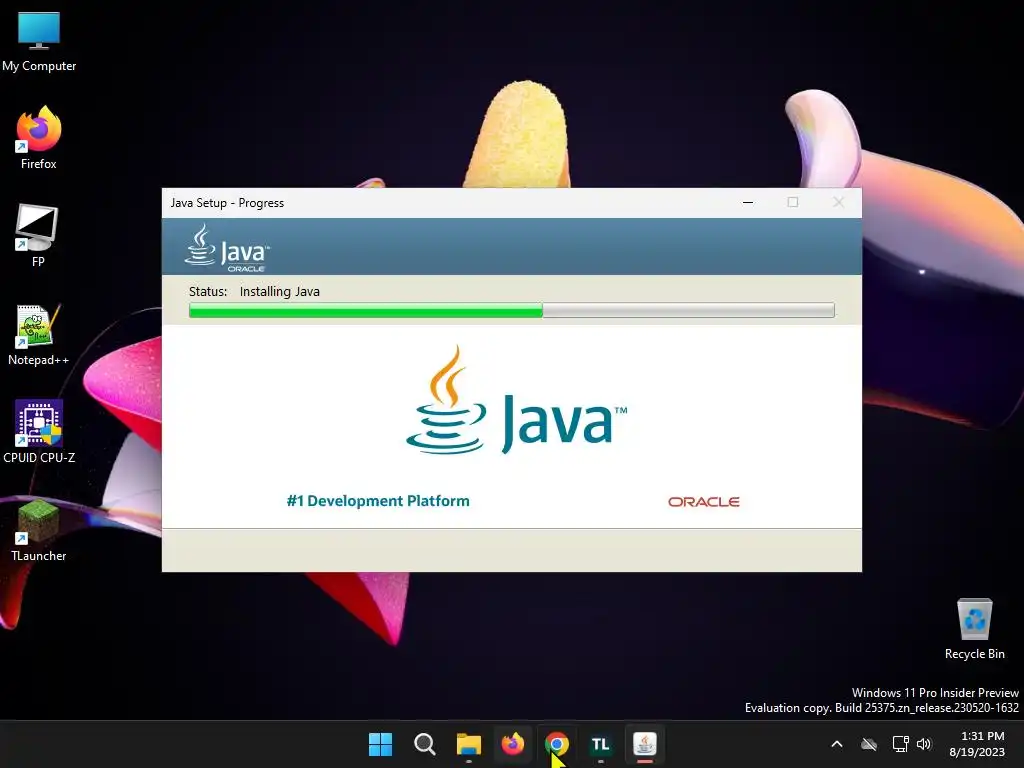
Task: Open the Windows Start menu
Action: pyautogui.click(x=380, y=744)
